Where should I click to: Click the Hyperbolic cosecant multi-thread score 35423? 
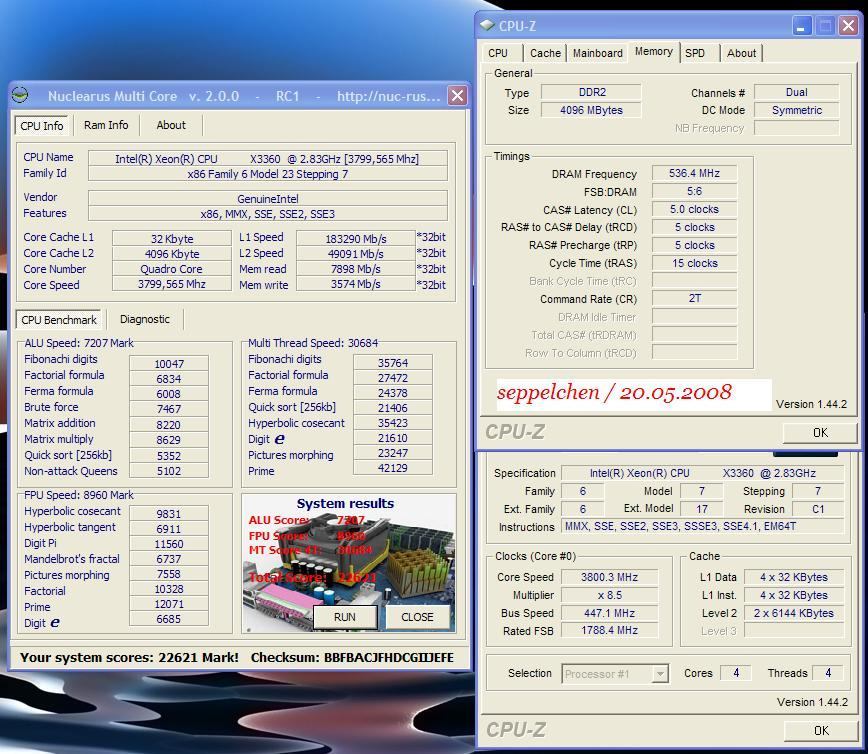pos(392,423)
